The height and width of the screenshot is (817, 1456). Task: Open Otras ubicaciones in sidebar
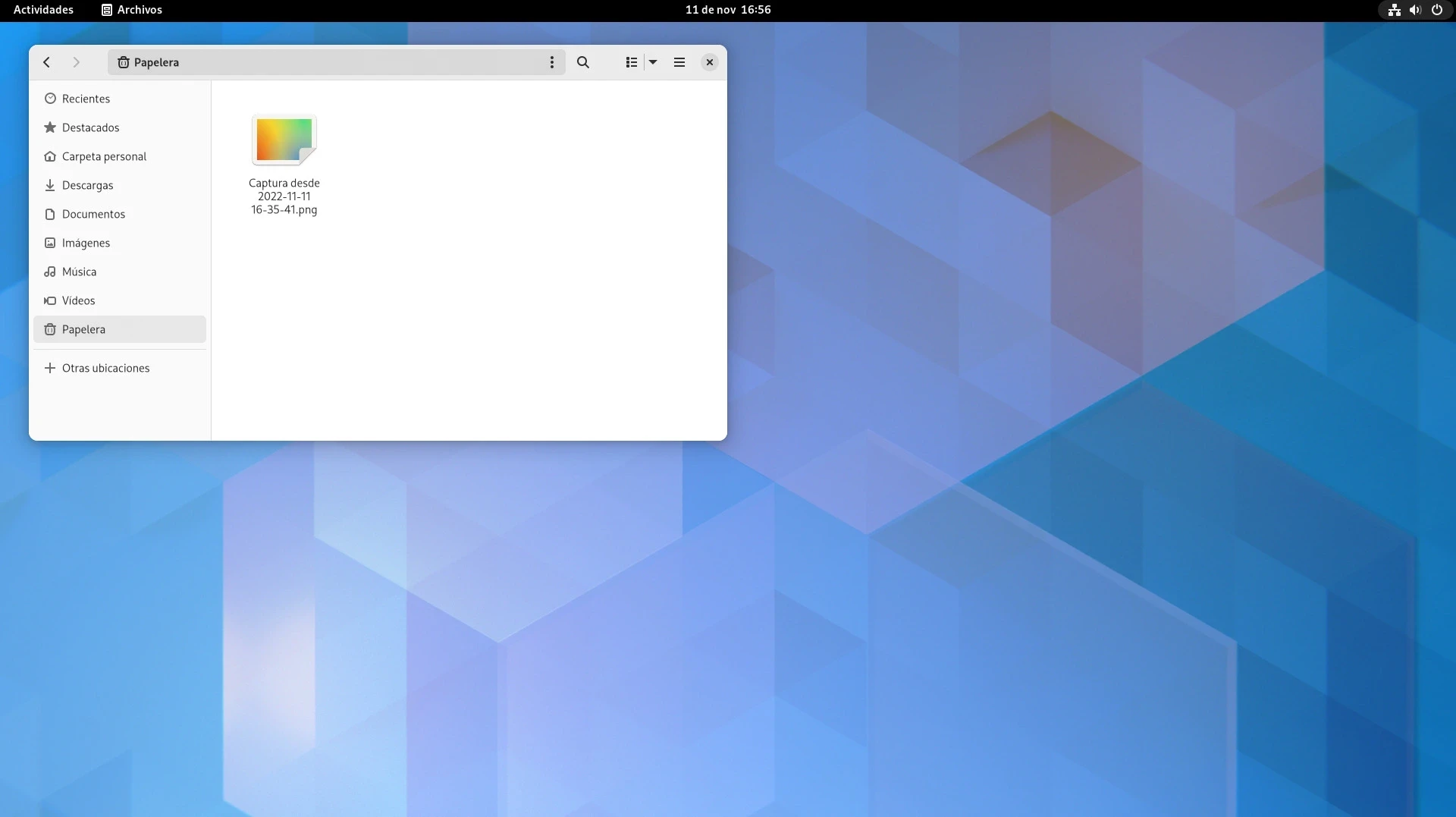pos(105,368)
